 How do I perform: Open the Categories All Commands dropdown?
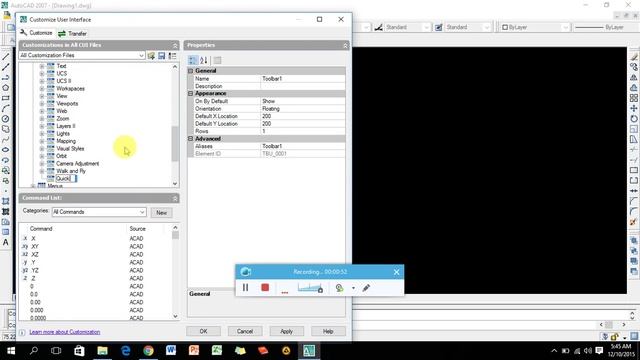coord(142,212)
